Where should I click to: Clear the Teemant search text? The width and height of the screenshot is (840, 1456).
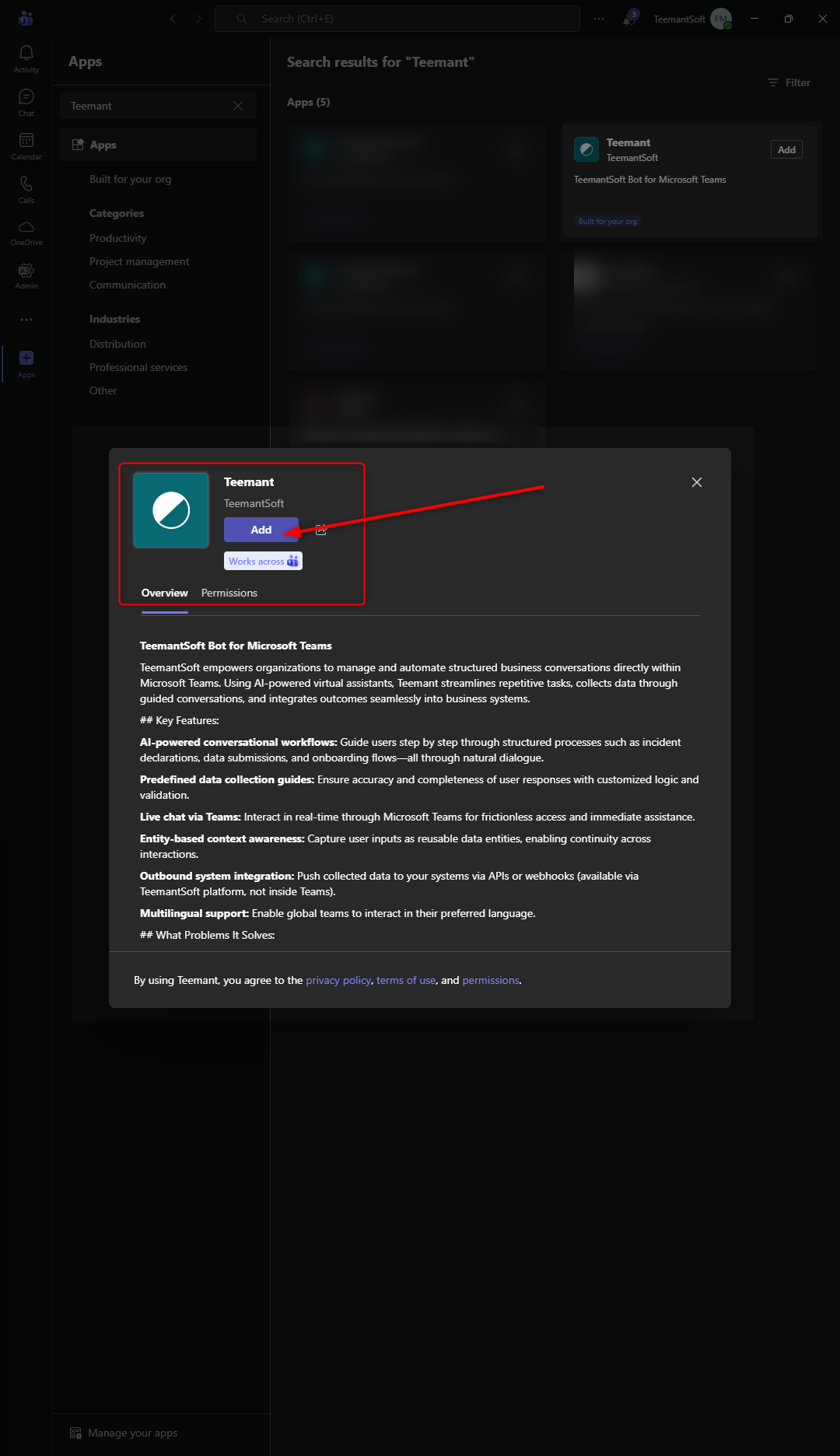click(238, 106)
